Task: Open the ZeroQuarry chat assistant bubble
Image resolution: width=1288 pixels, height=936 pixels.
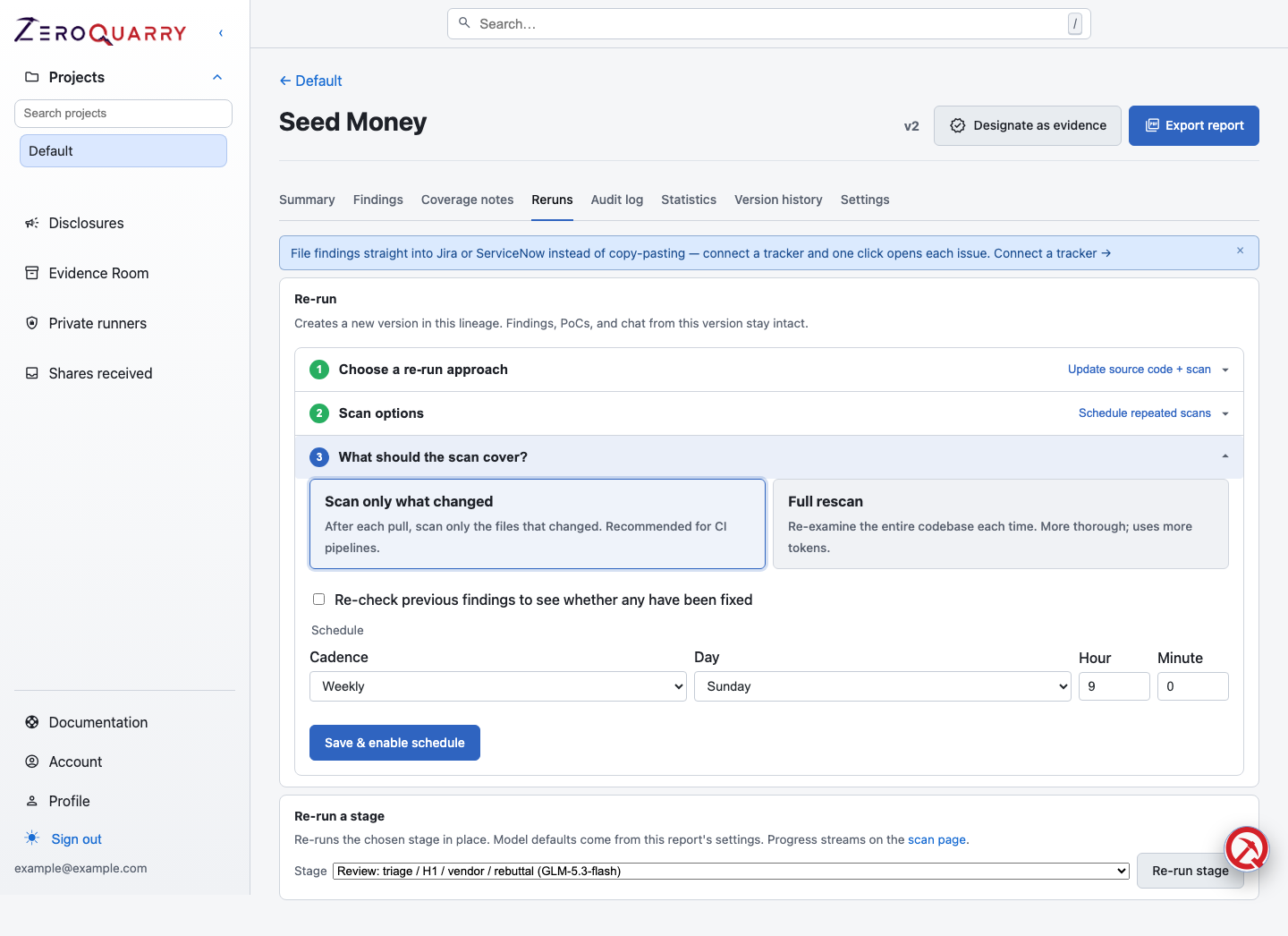Action: point(1247,848)
